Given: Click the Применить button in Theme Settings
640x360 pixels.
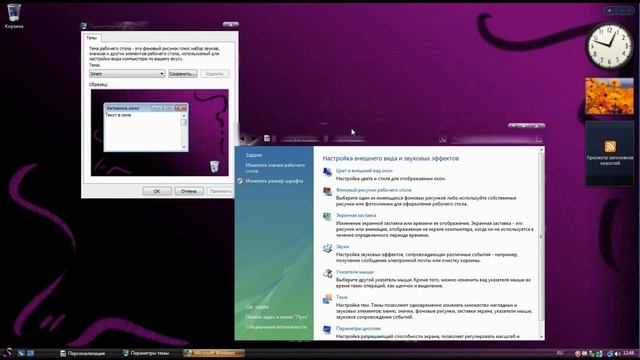Looking at the screenshot, I should (220, 191).
